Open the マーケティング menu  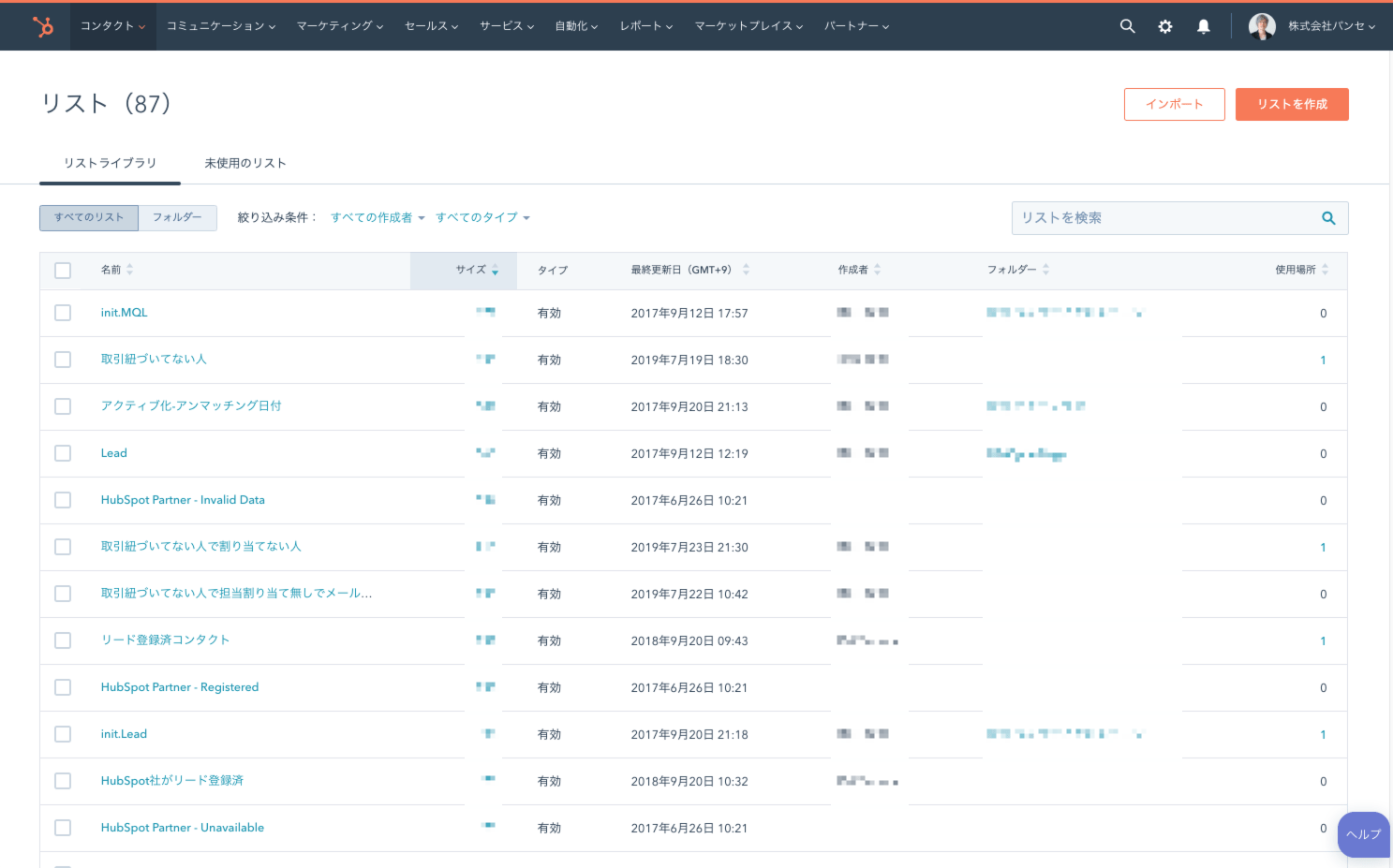click(x=340, y=26)
